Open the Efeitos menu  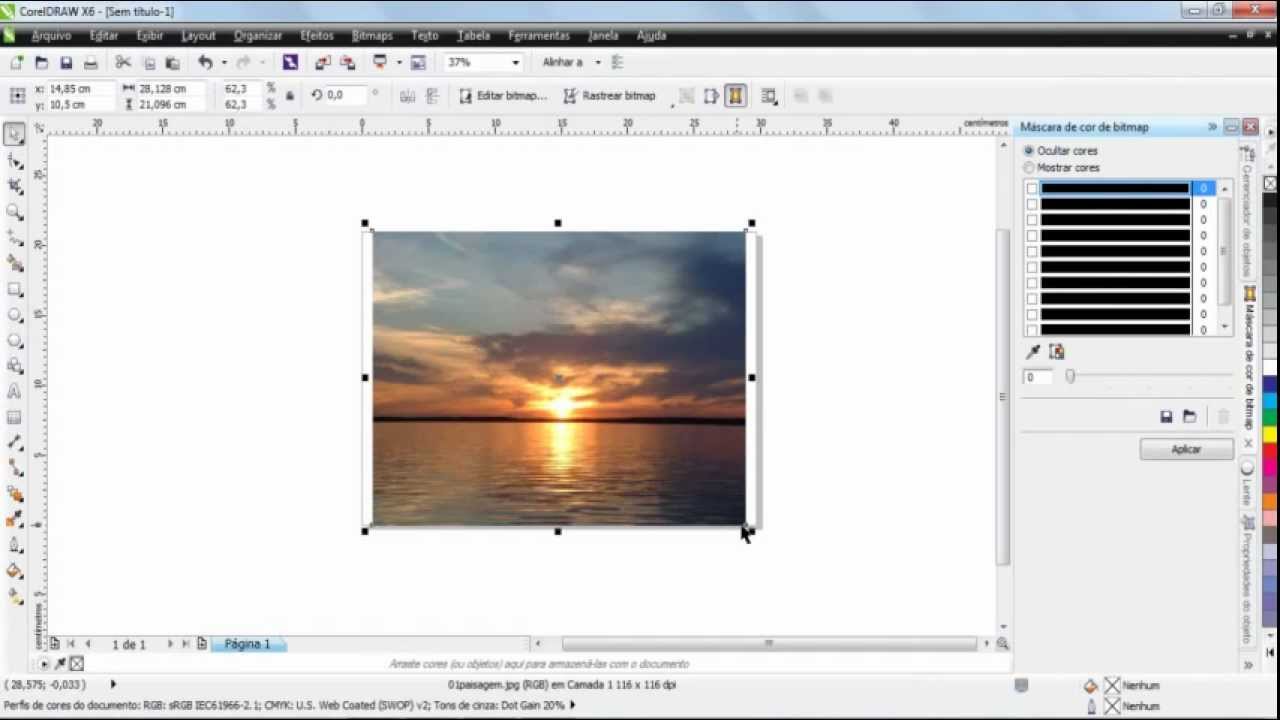tap(317, 35)
